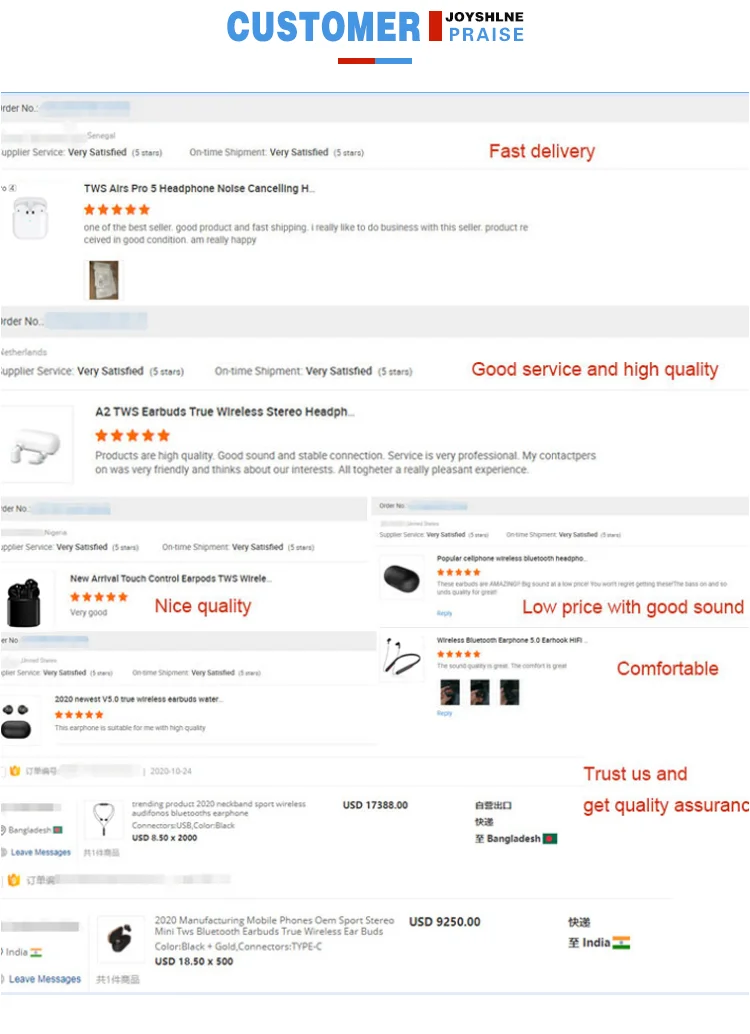This screenshot has width=750, height=1034.
Task: Click Leave Messages for the Bangladesh order
Action: (x=41, y=852)
